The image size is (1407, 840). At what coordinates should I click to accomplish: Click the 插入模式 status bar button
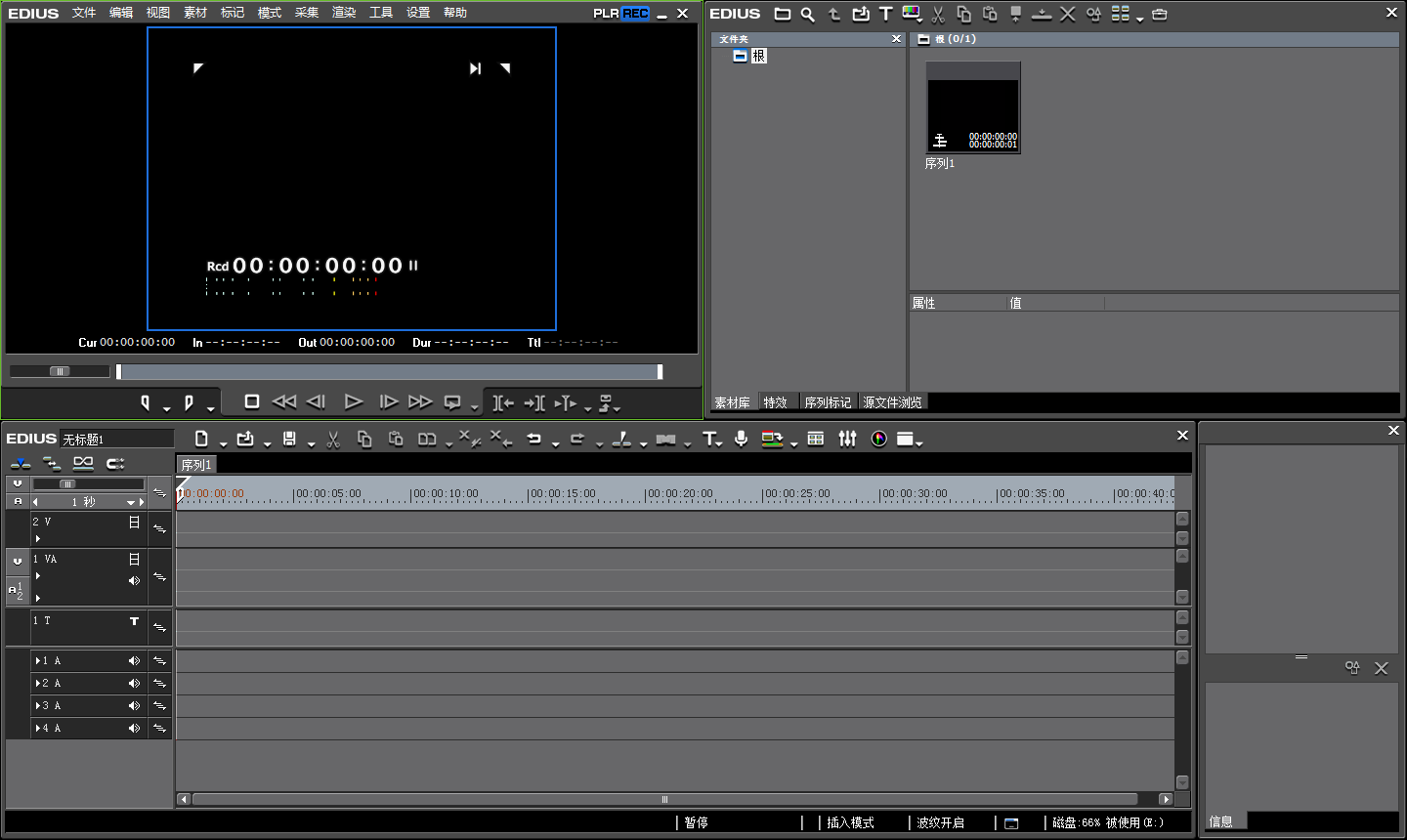[x=850, y=822]
